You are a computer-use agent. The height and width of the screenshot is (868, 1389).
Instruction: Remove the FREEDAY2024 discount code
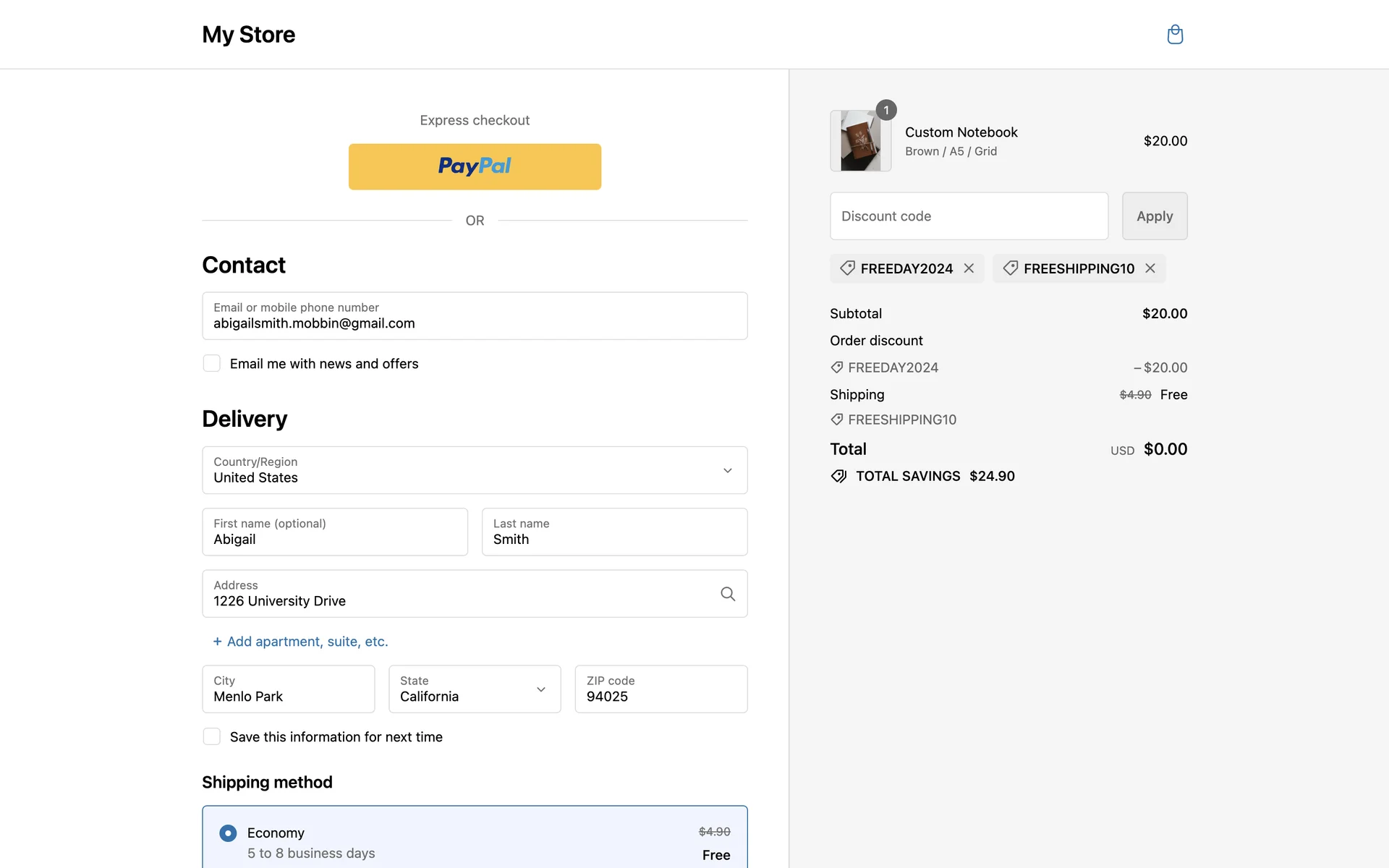969,268
